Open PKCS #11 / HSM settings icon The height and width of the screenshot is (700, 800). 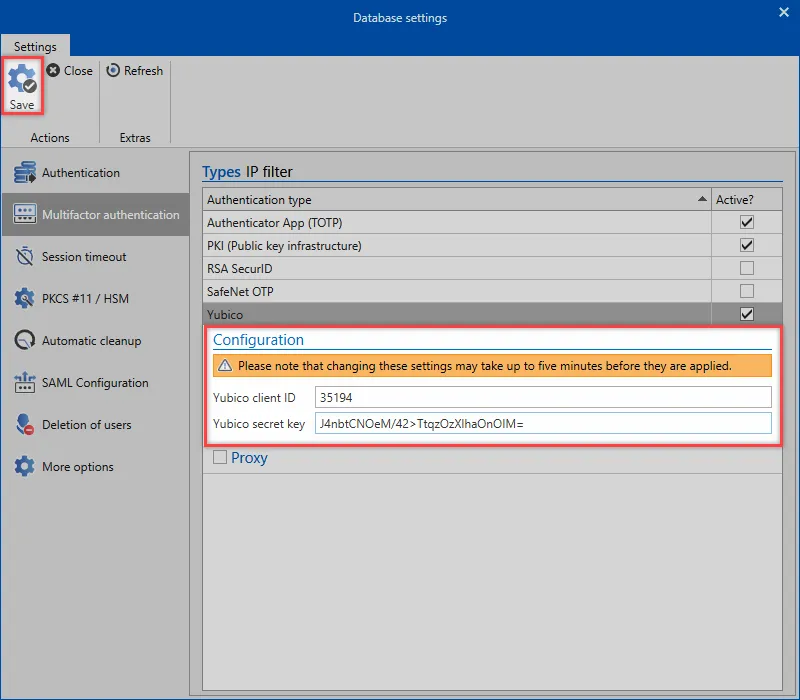(x=25, y=299)
